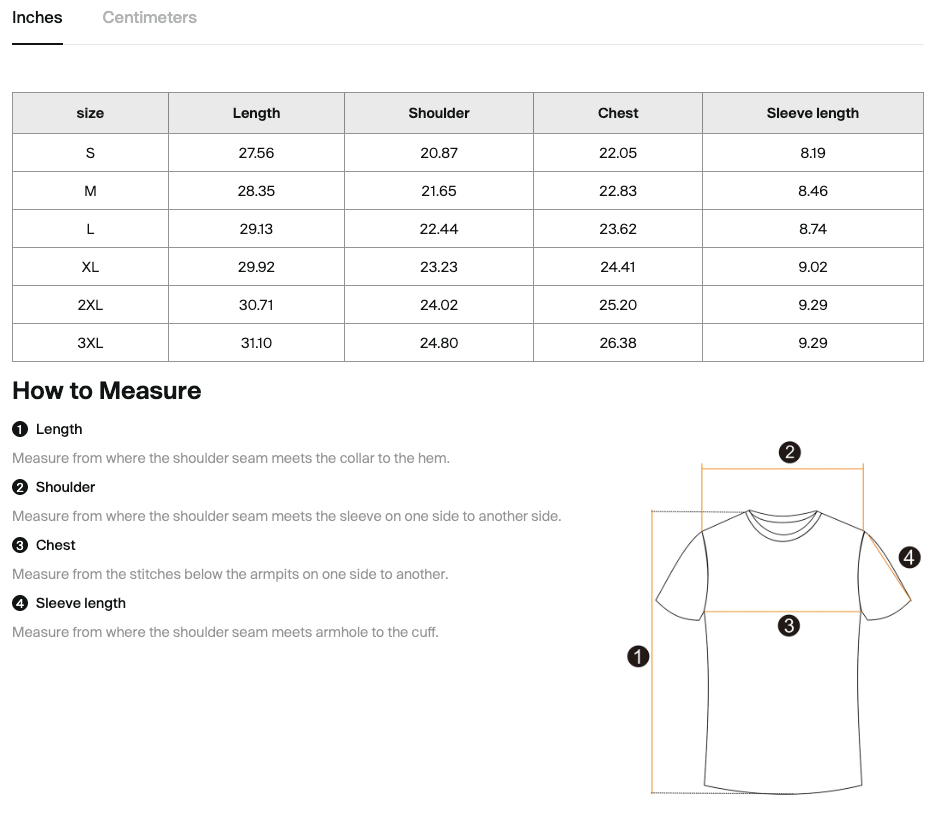Click the Chest column header
The height and width of the screenshot is (825, 932).
[x=618, y=113]
